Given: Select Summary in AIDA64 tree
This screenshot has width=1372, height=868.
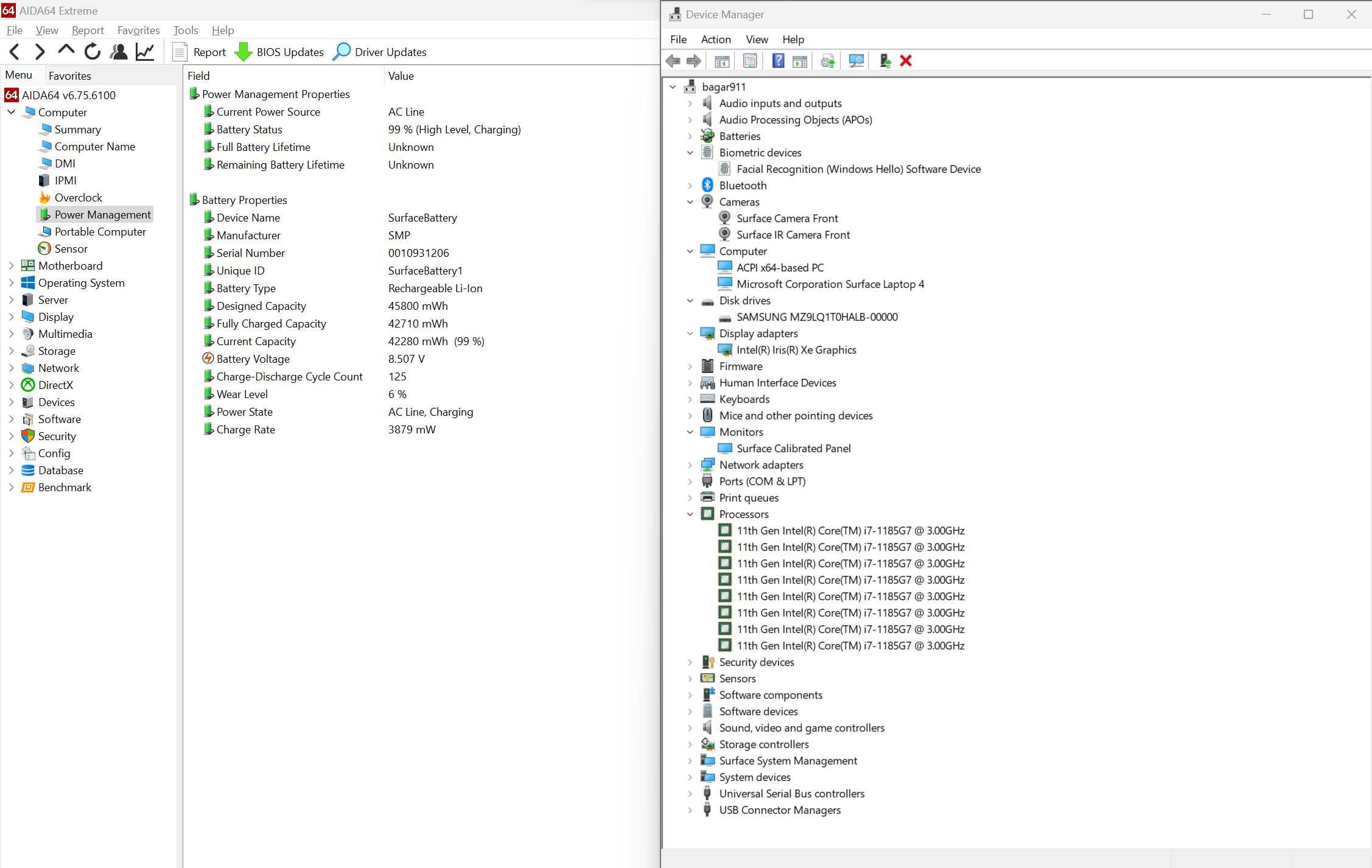Looking at the screenshot, I should coord(77,129).
